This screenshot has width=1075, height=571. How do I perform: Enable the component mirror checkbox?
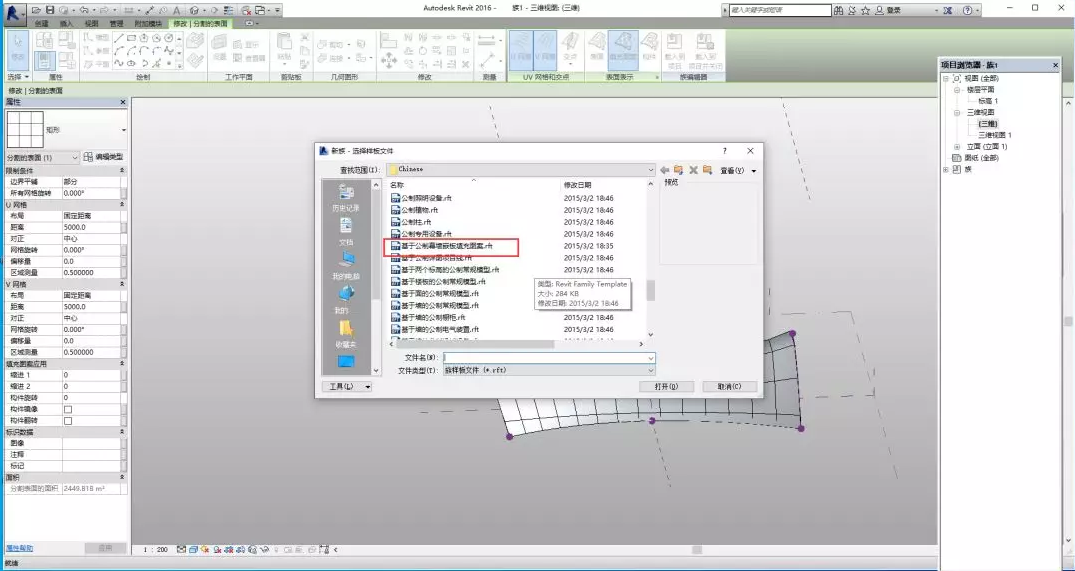tap(68, 409)
